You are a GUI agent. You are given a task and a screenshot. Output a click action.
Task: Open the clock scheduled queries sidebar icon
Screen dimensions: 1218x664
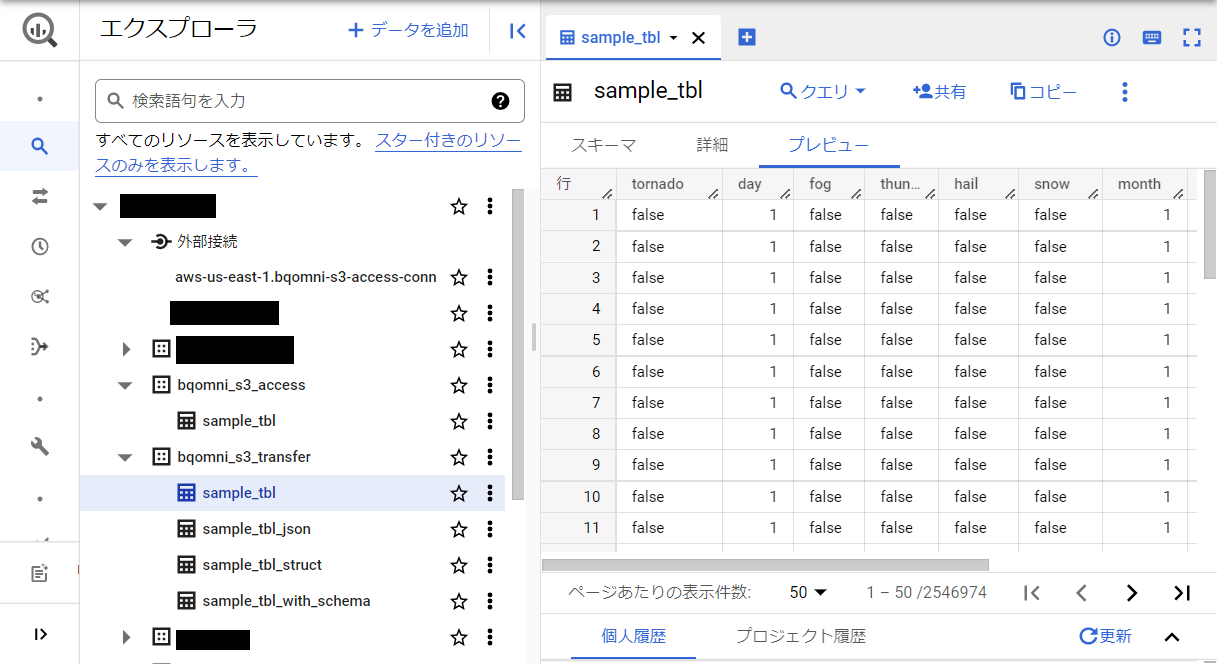(x=40, y=247)
